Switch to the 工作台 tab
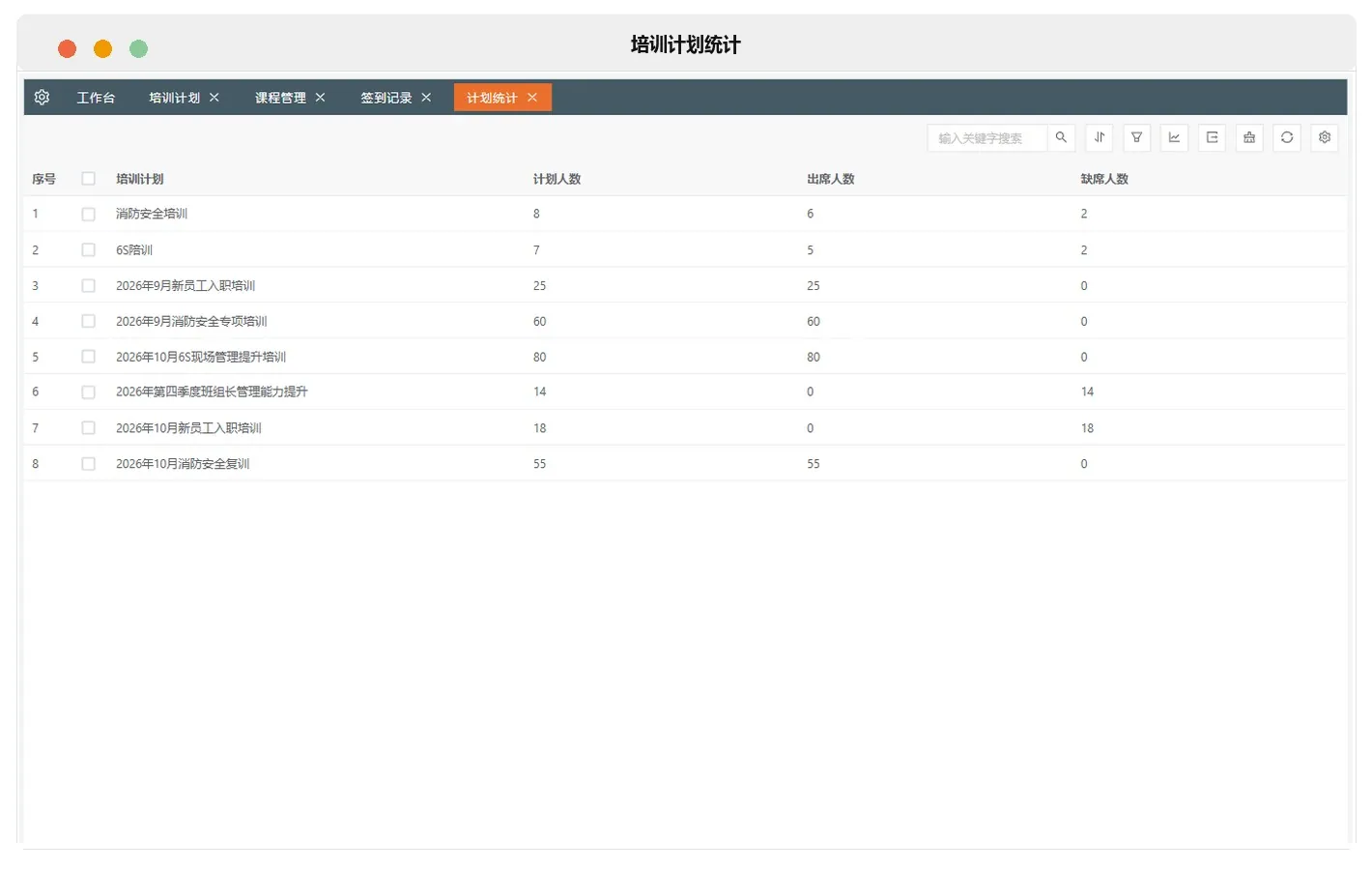The image size is (1372, 870). (x=96, y=98)
